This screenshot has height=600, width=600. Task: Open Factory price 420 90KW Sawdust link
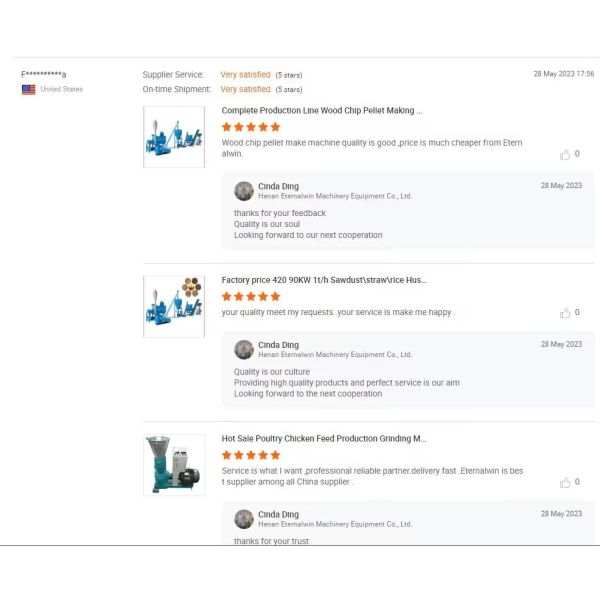coord(324,280)
